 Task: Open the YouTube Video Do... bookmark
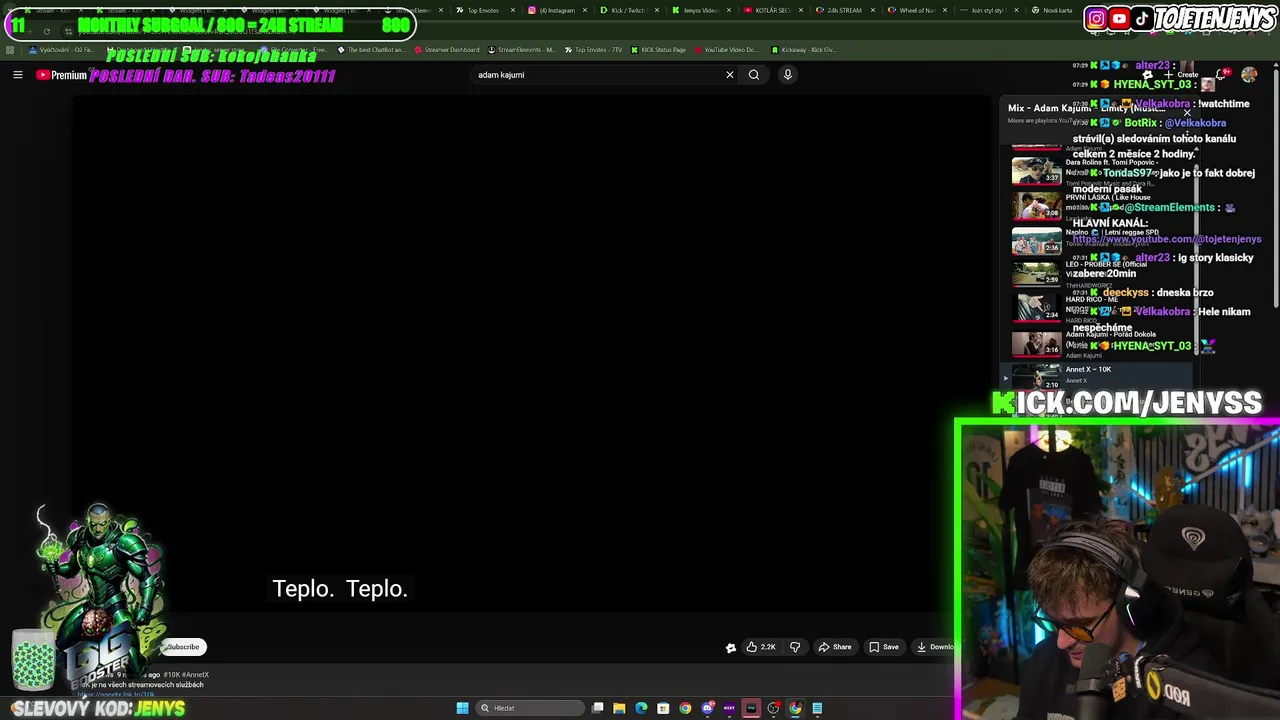[x=726, y=49]
